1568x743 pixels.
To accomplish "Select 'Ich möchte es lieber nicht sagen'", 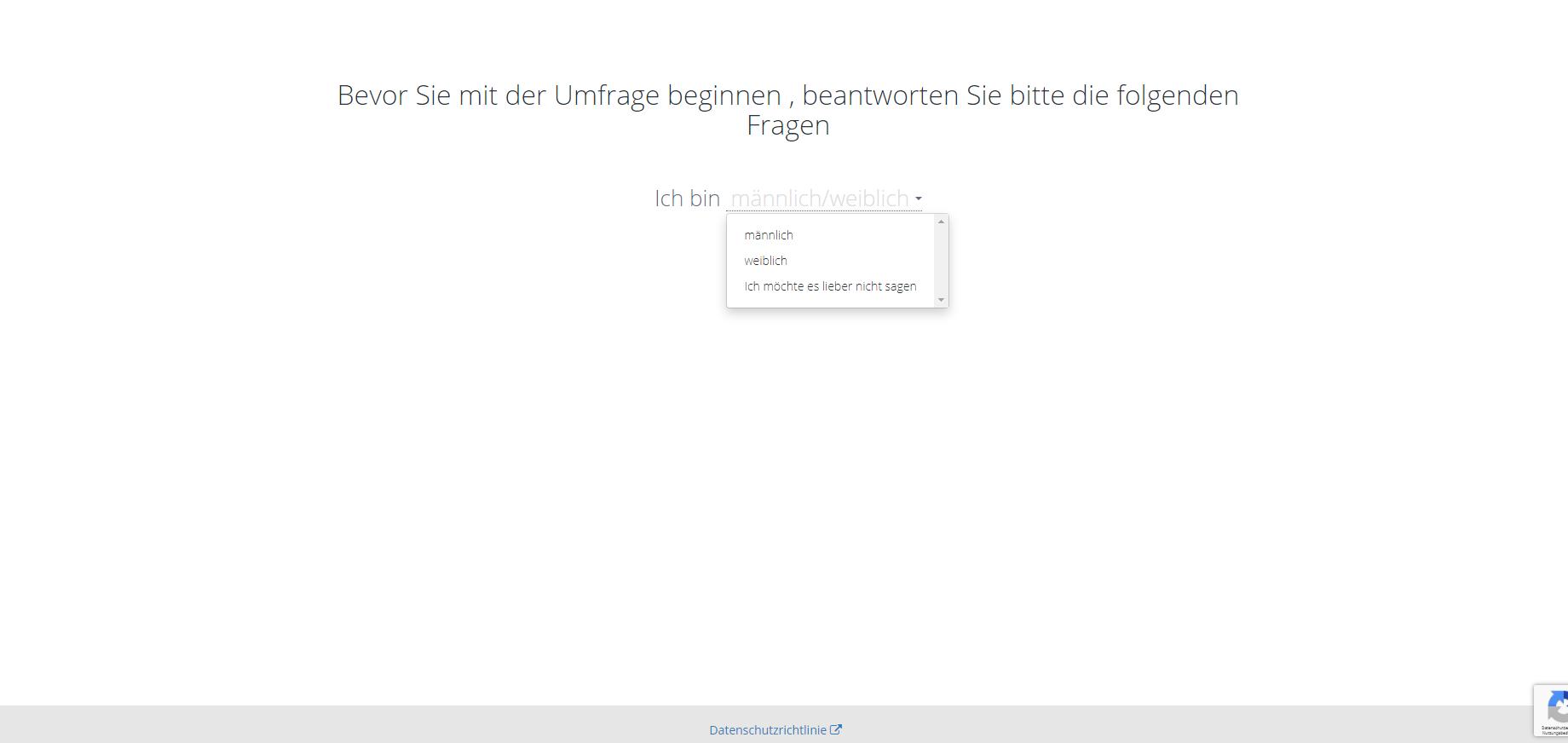I will (x=831, y=286).
